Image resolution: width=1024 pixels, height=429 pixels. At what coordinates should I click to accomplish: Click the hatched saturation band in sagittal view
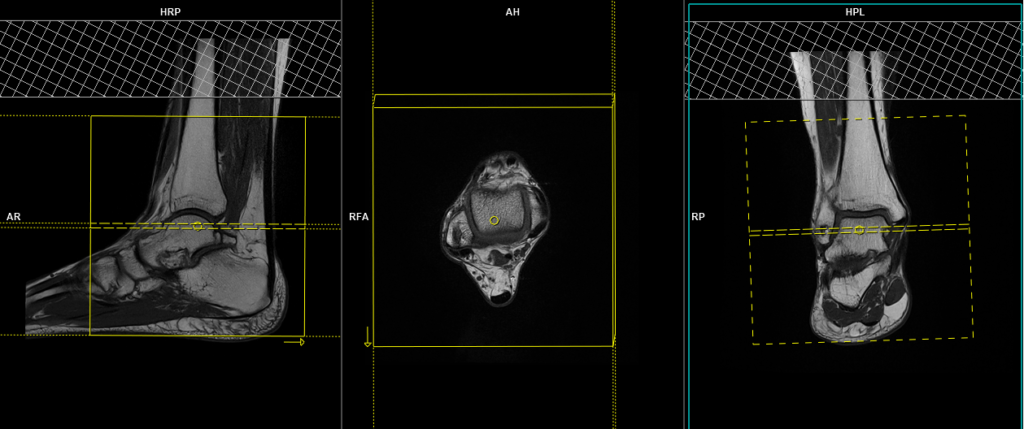tap(170, 59)
